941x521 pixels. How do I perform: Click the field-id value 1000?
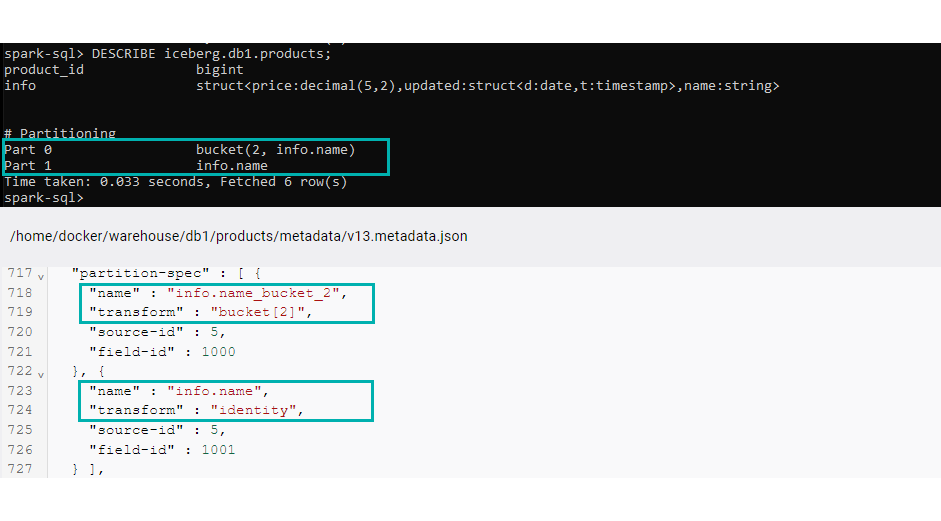click(x=218, y=352)
